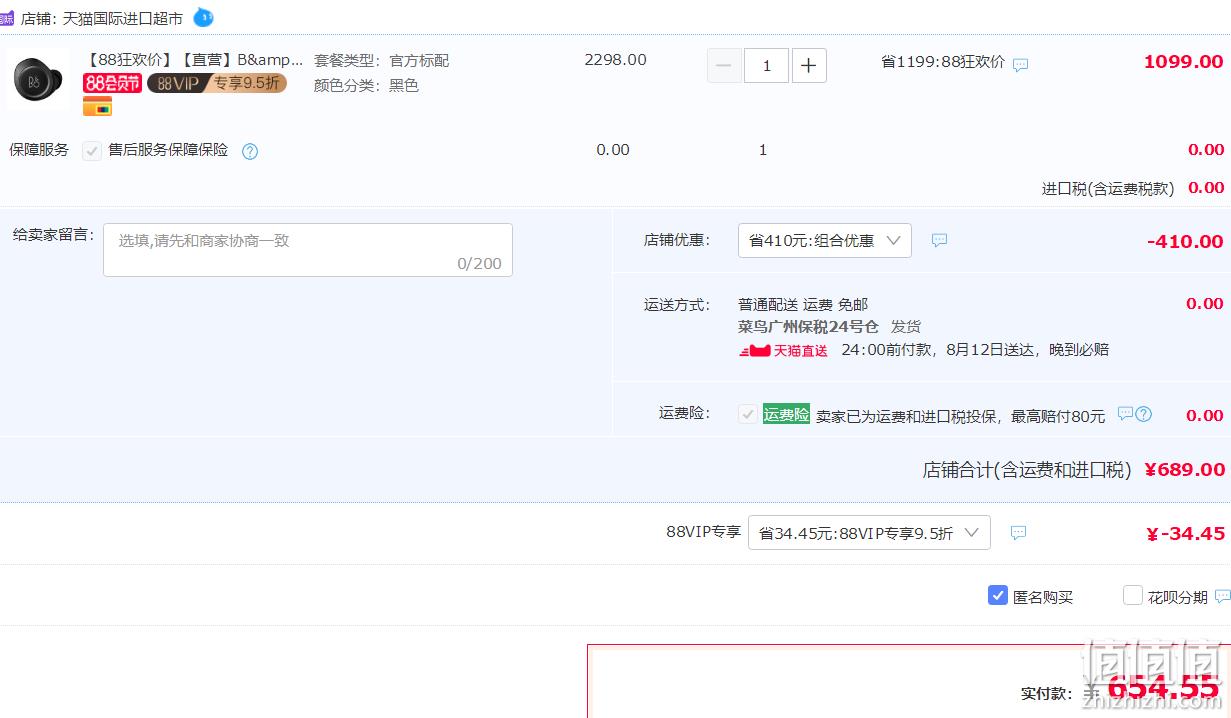The image size is (1231, 718).
Task: Click the comment icon next to 店铺优惠 dropdown
Action: click(939, 240)
